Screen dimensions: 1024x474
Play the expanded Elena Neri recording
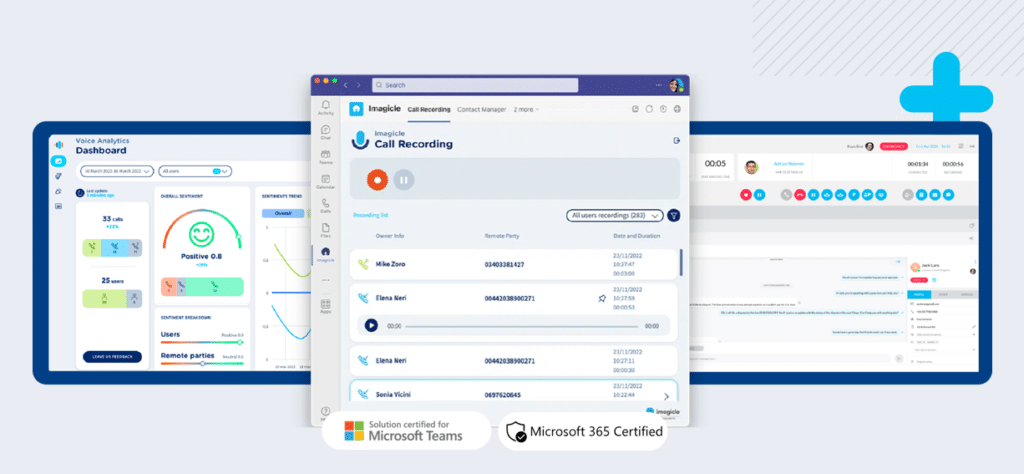point(371,325)
